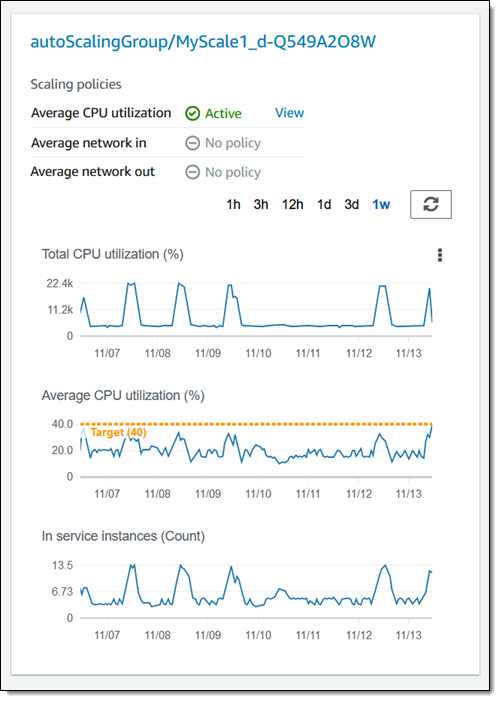Click the In service instances (Count) title
The width and height of the screenshot is (500, 701).
[x=123, y=536]
